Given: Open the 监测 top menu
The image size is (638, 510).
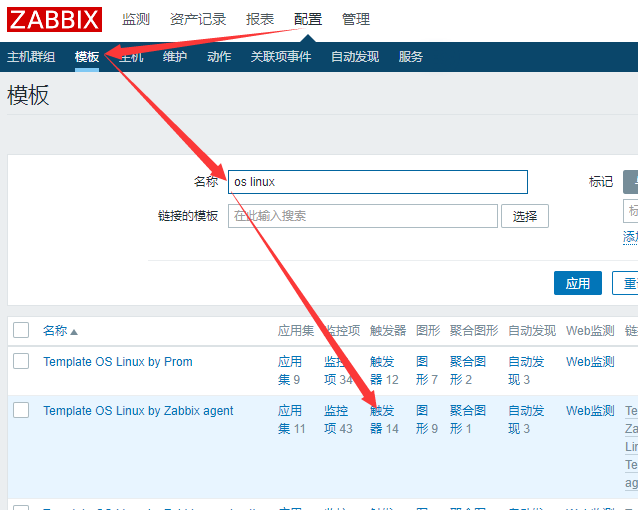Looking at the screenshot, I should tap(136, 19).
